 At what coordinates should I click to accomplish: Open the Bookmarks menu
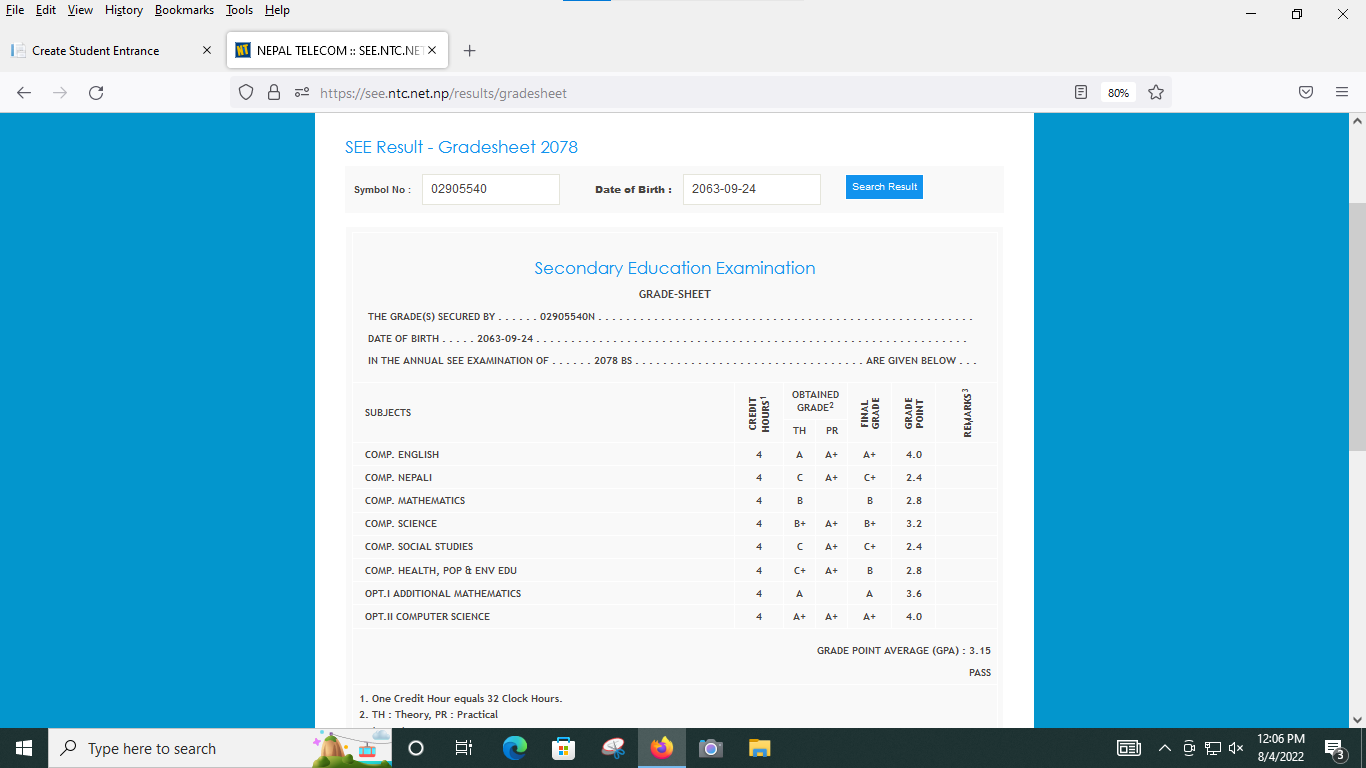[x=184, y=10]
